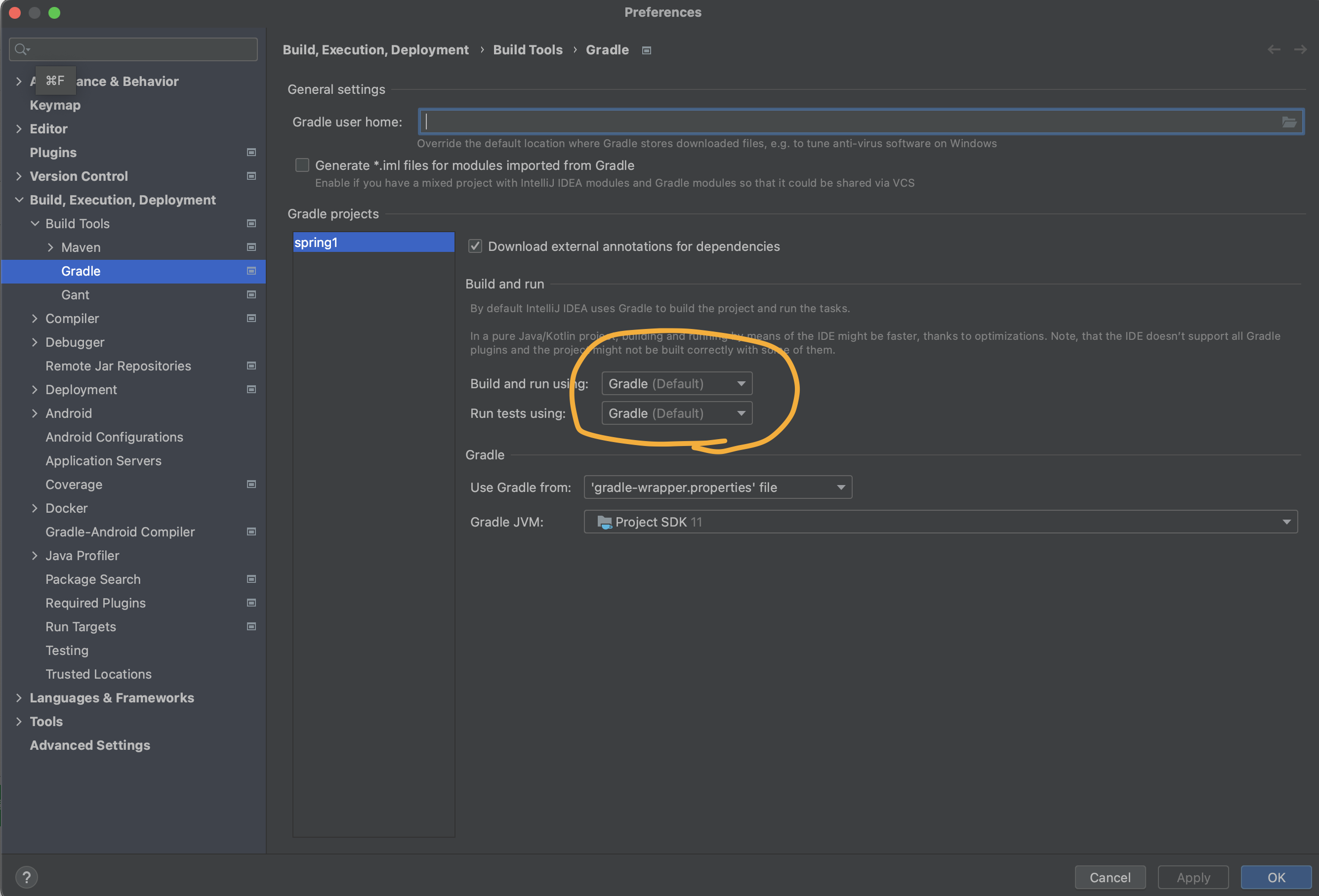Click project settings icon beside Package Search
The image size is (1319, 896).
pyautogui.click(x=251, y=579)
